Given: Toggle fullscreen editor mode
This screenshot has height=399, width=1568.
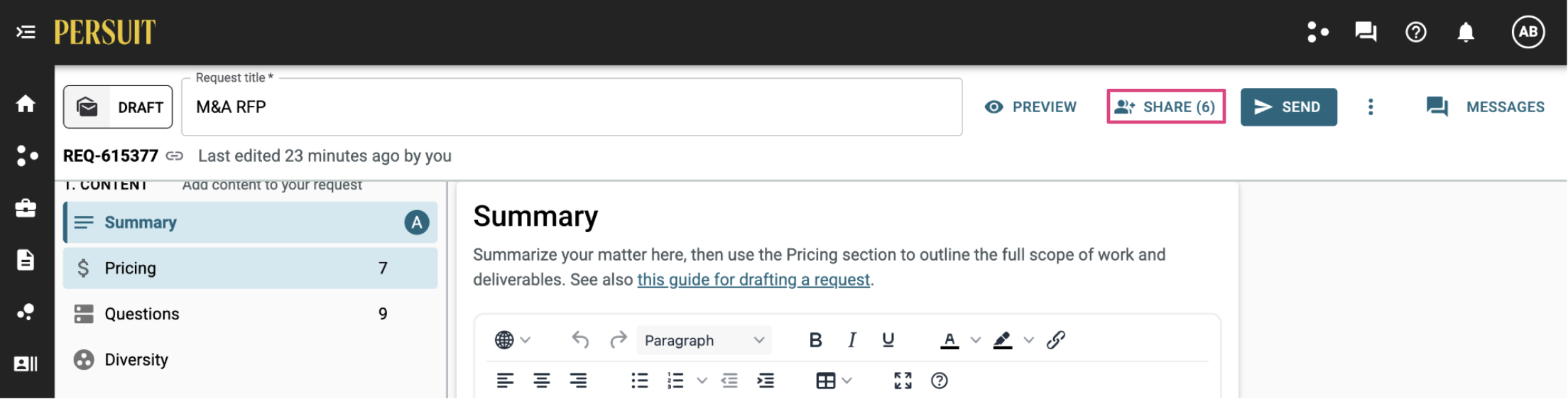Looking at the screenshot, I should point(903,381).
